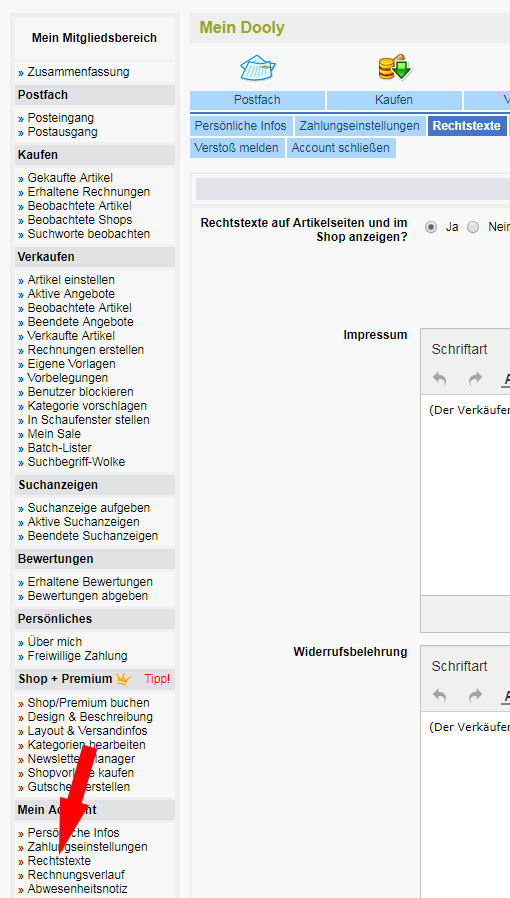
Task: Open Beendete Suchanzeigen link
Action: [93, 536]
